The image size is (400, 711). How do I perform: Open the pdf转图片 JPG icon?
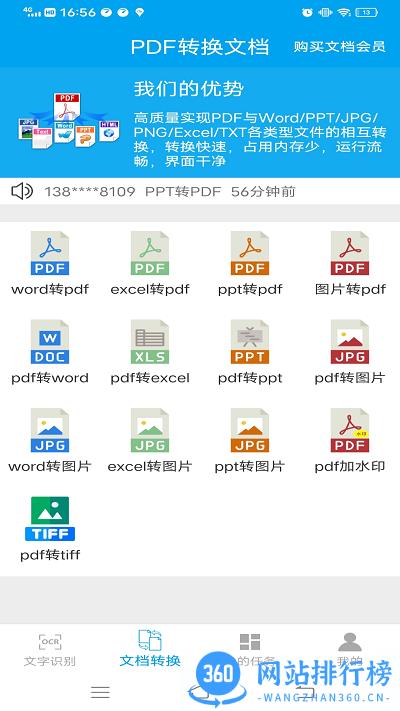pos(350,341)
